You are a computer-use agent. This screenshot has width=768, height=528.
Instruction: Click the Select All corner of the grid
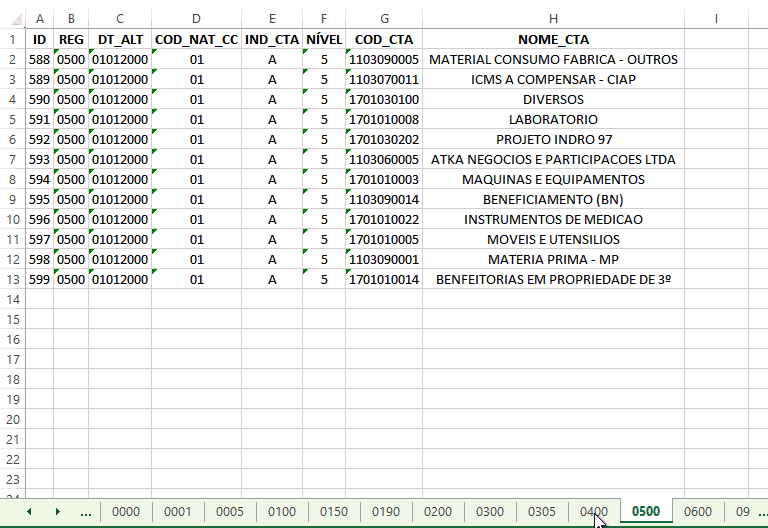coord(13,19)
